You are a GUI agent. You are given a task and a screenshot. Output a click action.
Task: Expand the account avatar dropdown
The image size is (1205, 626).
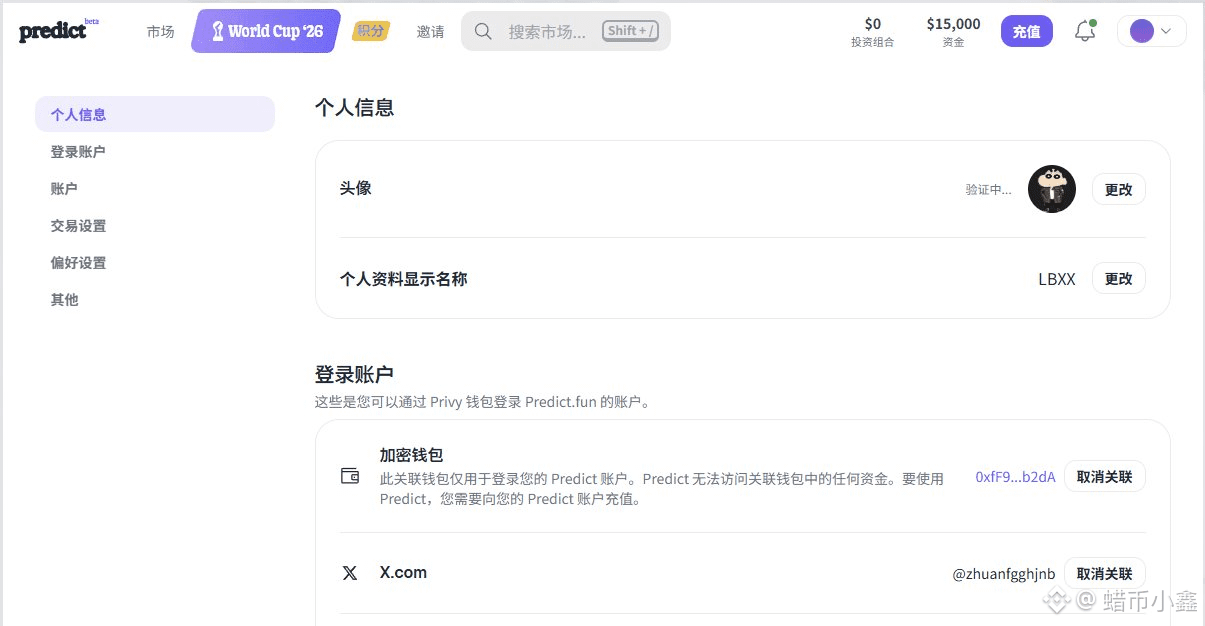click(1151, 31)
